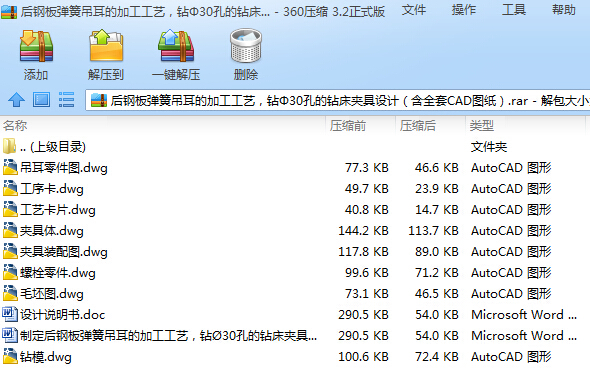The image size is (590, 378).
Task: Click the Word icon of 制定后钢板弹簧吊耳 document
Action: coord(10,335)
